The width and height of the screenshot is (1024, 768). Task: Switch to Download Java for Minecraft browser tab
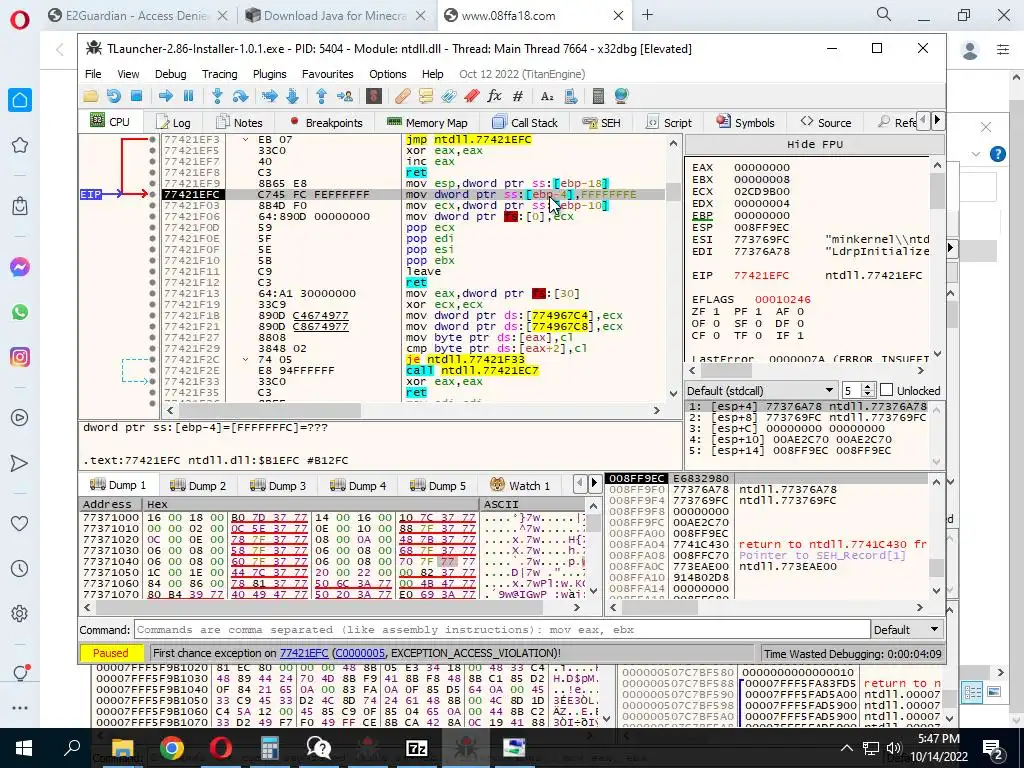(336, 16)
